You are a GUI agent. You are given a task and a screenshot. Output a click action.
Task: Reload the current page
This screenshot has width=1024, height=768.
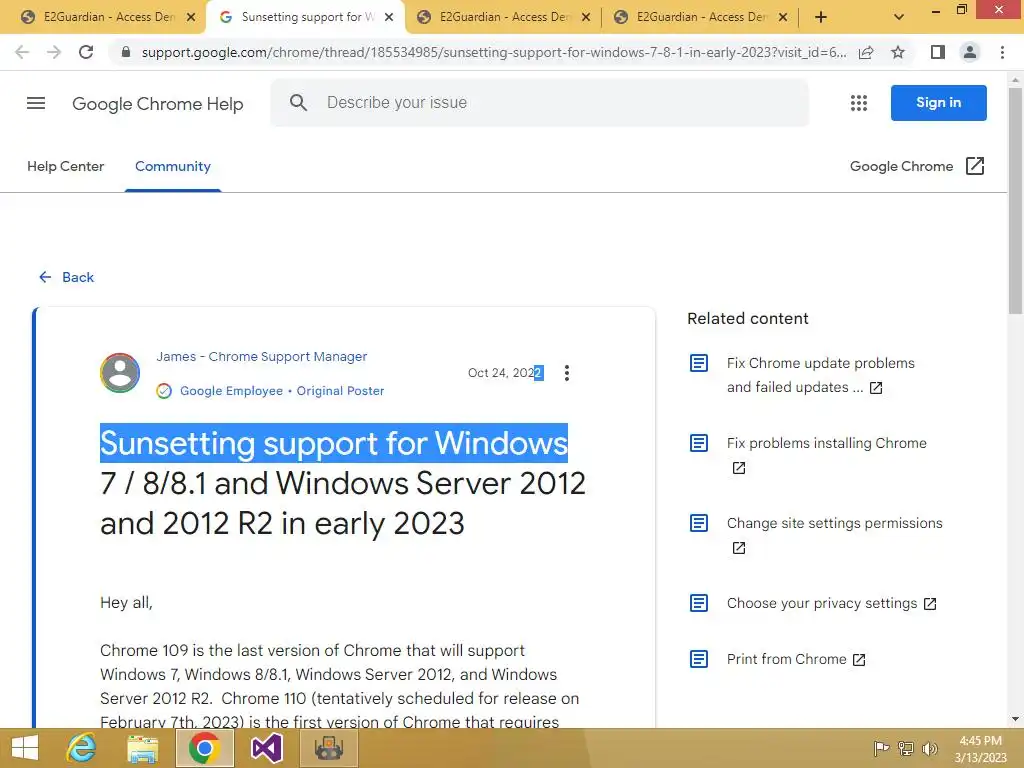pos(86,52)
